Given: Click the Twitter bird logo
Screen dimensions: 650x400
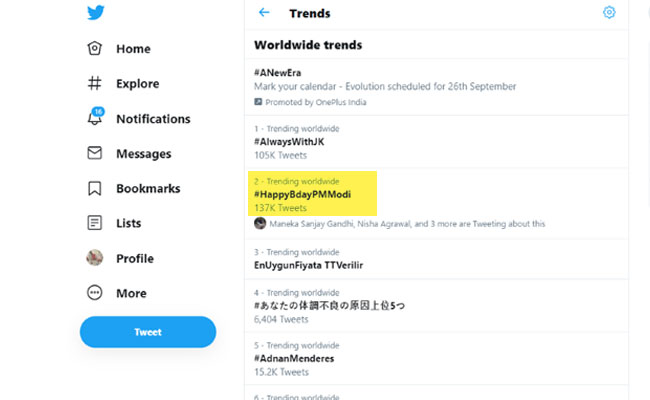Looking at the screenshot, I should (x=96, y=13).
